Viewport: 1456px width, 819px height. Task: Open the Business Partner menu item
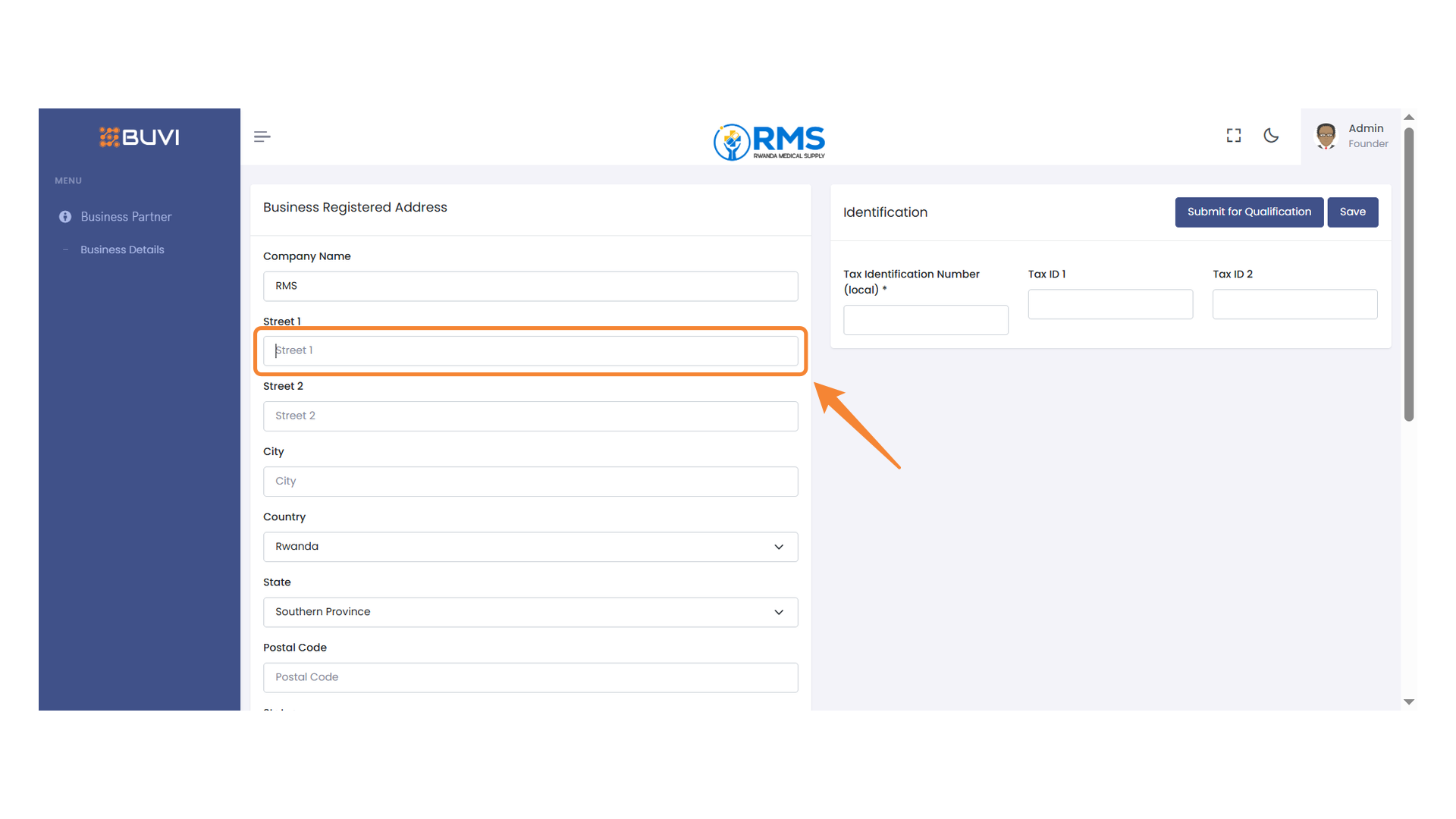pyautogui.click(x=126, y=217)
